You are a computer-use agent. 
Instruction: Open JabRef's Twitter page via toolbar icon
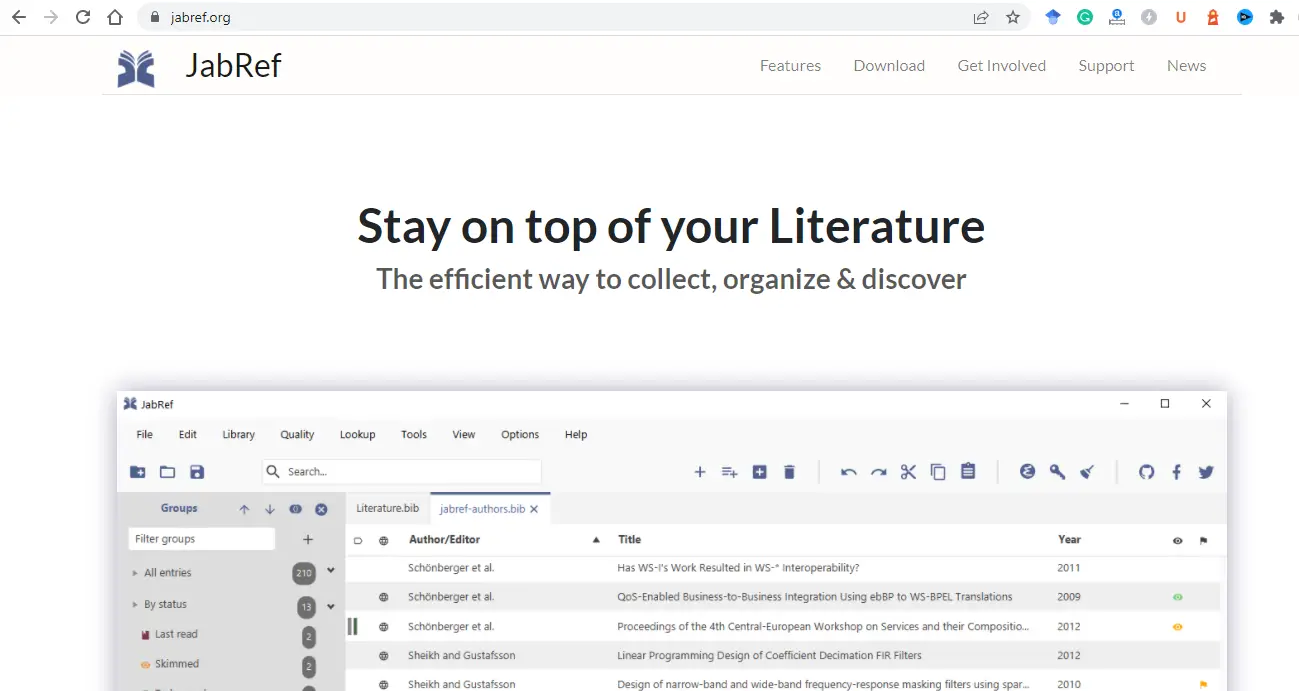pos(1205,471)
